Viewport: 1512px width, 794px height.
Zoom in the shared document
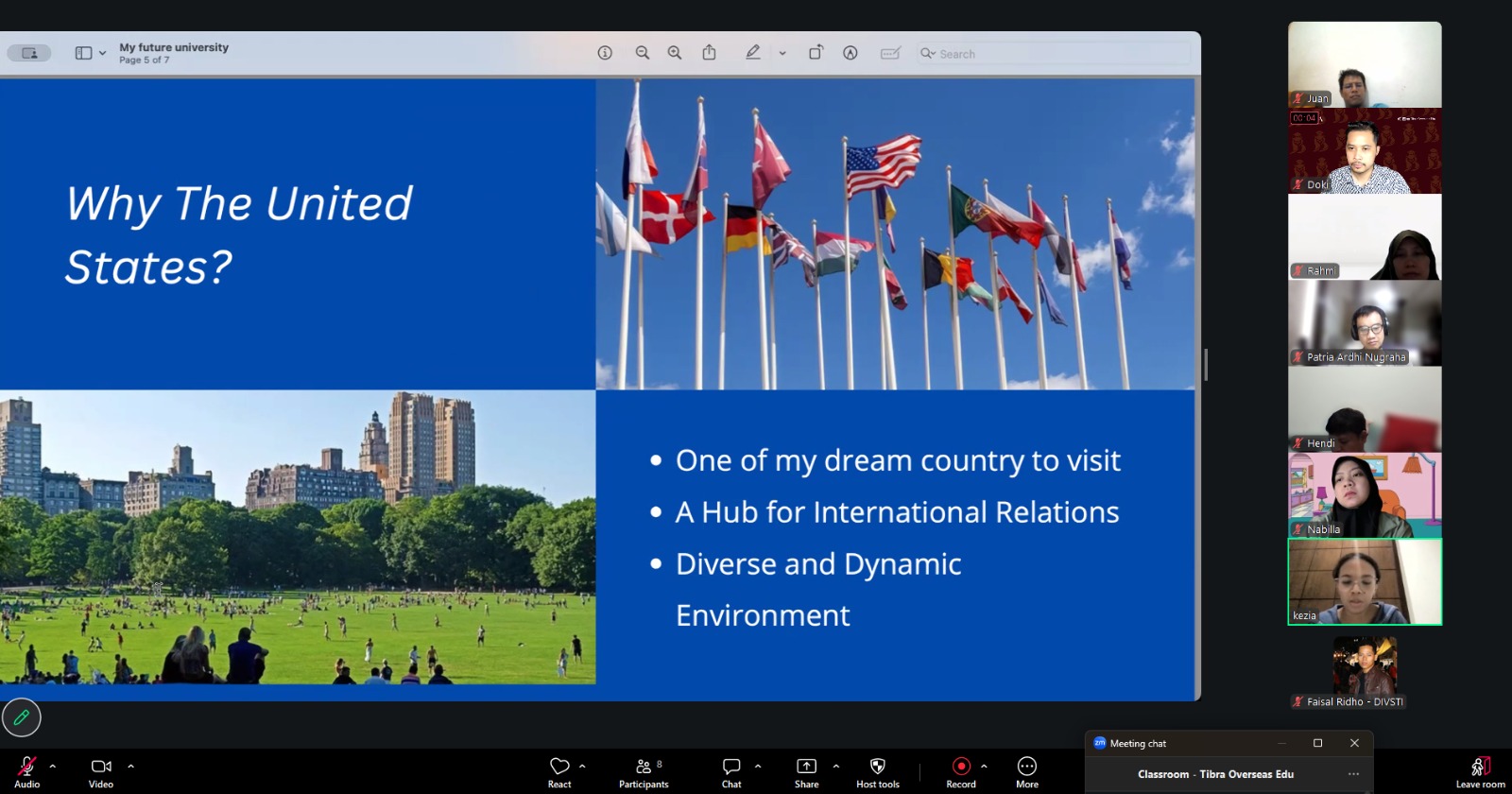pos(675,53)
